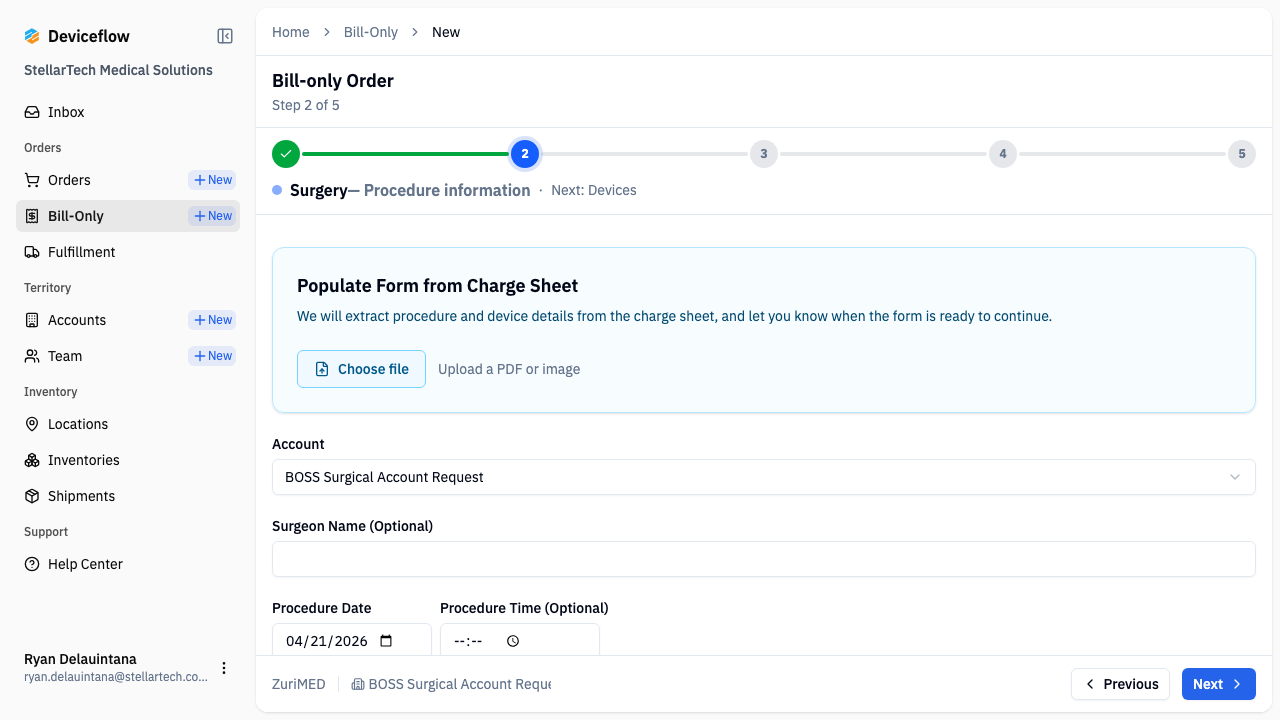Click Choose file to upload charge sheet
The width and height of the screenshot is (1280, 720).
click(361, 369)
